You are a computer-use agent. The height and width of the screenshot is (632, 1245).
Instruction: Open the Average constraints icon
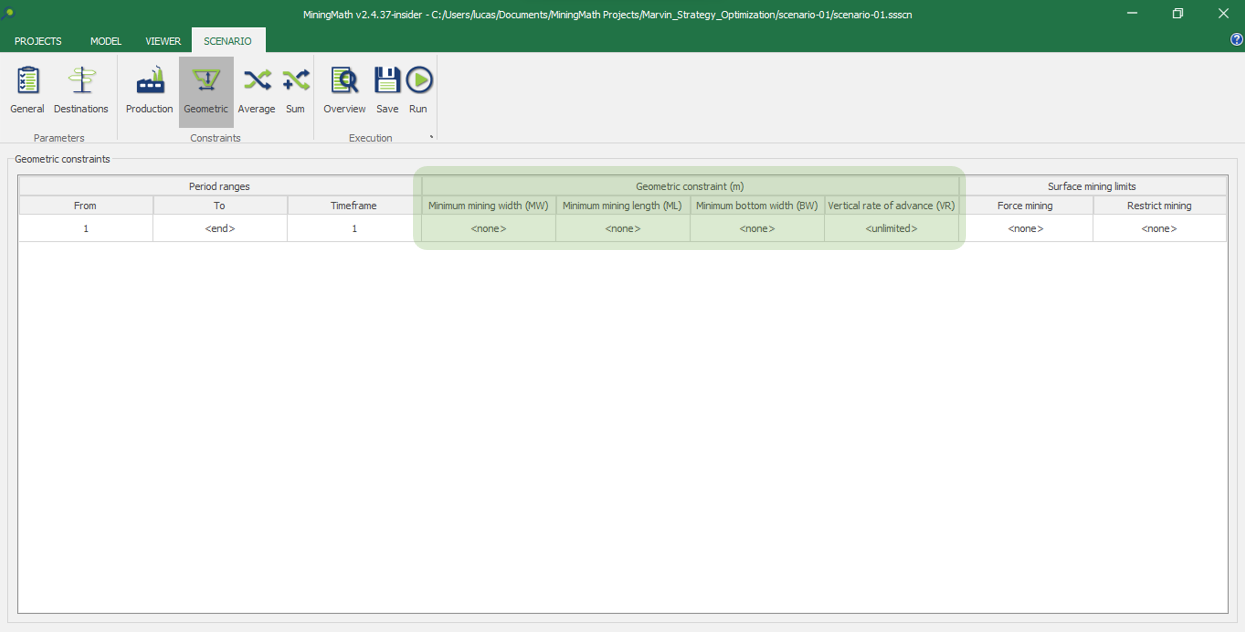[256, 90]
